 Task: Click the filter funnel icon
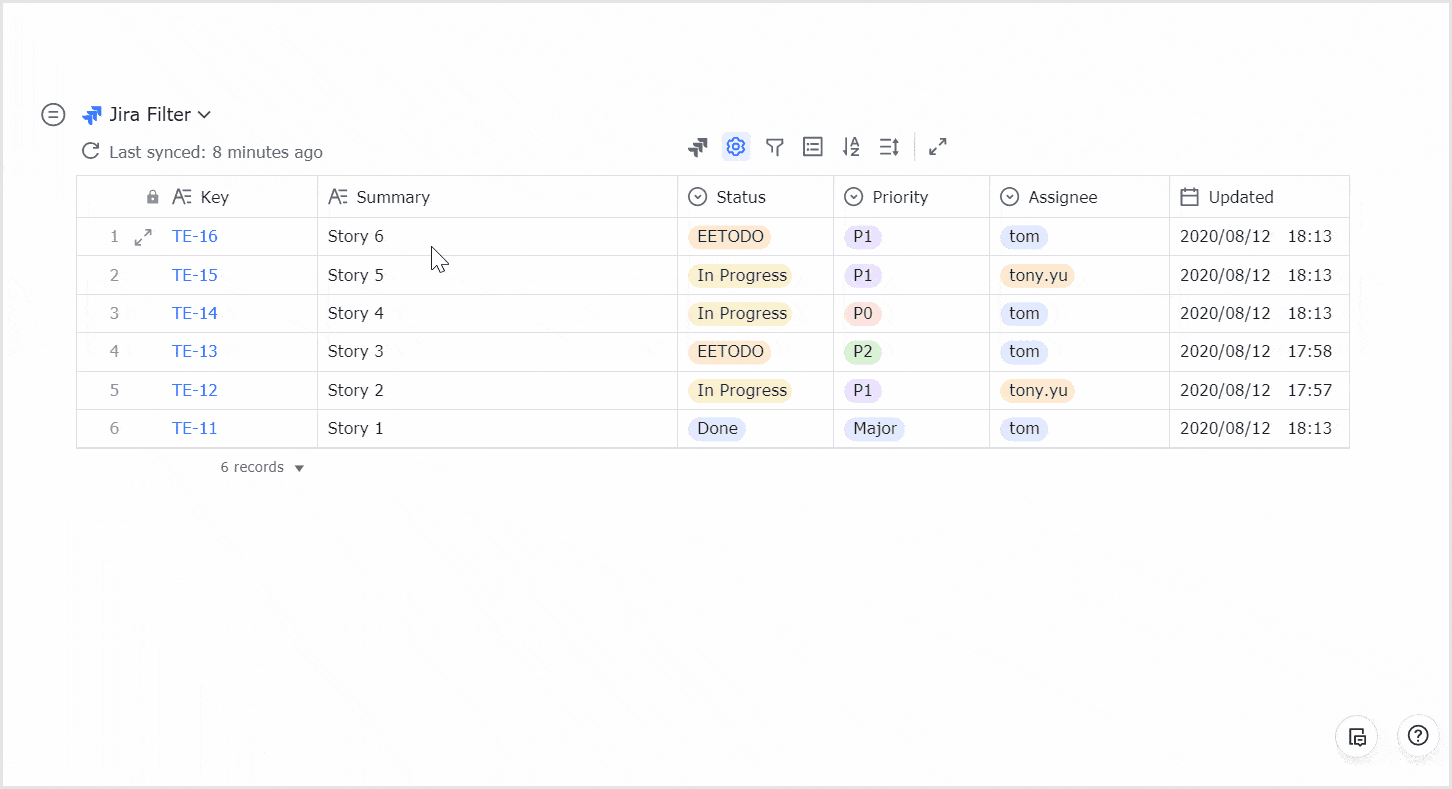774,147
